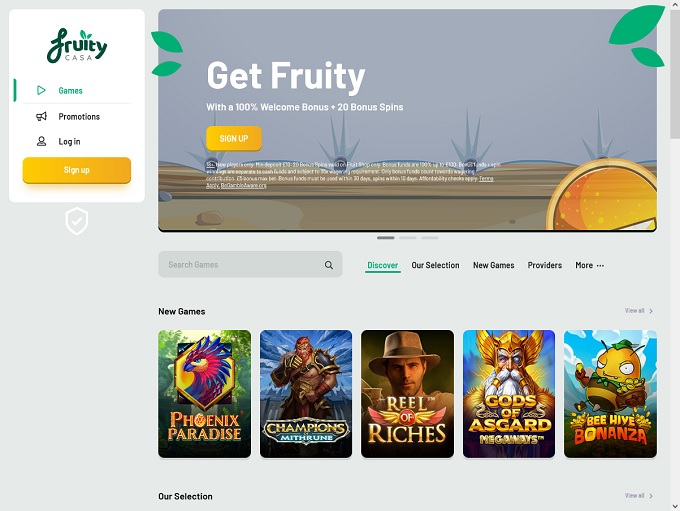The image size is (680, 511).
Task: Switch to third banner slide indicator
Action: coord(430,238)
